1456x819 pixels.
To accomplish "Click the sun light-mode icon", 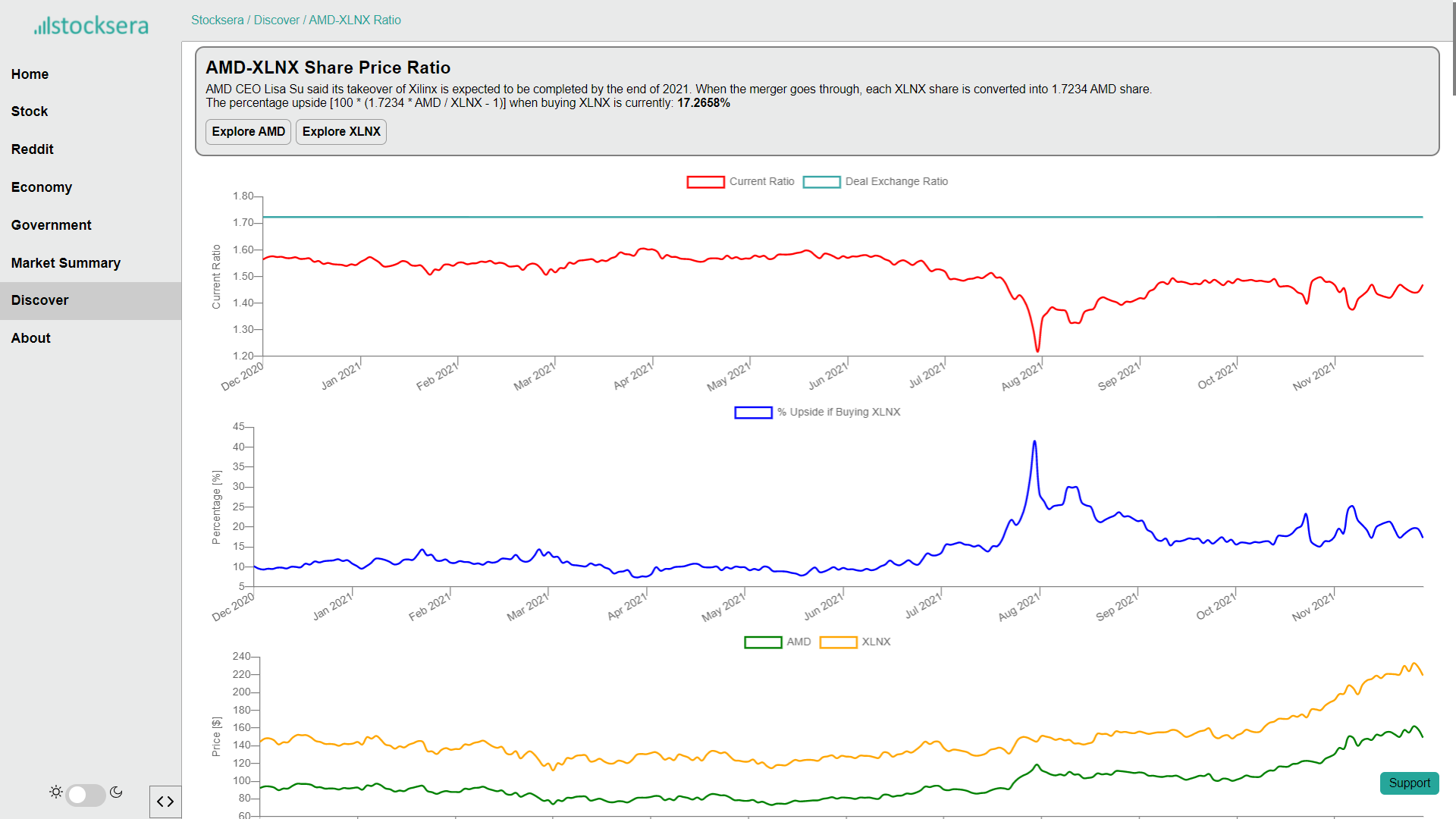I will (56, 792).
